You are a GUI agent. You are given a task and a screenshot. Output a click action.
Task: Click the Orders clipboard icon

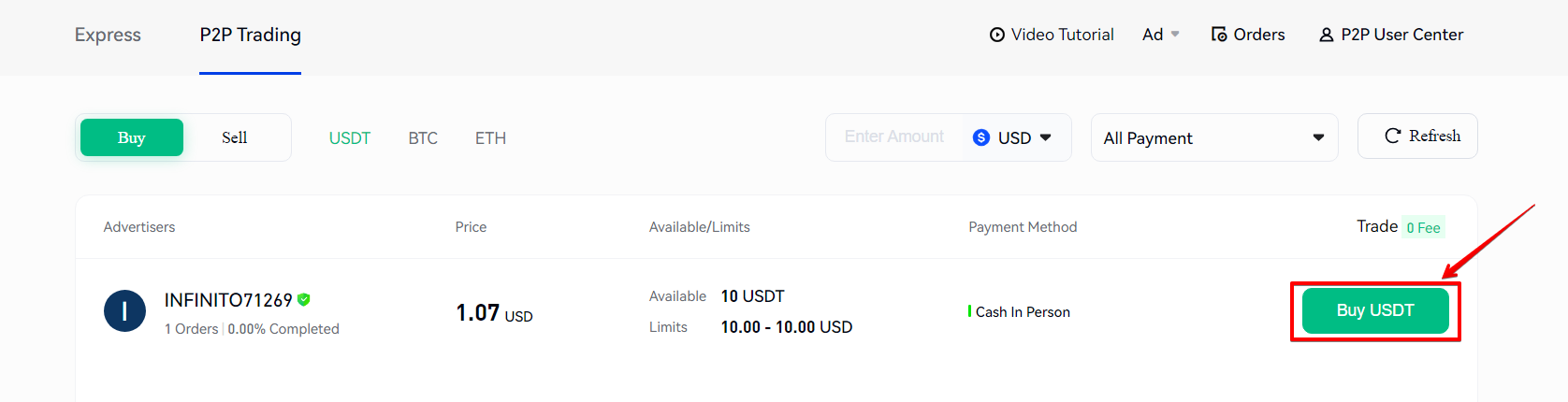[1219, 35]
